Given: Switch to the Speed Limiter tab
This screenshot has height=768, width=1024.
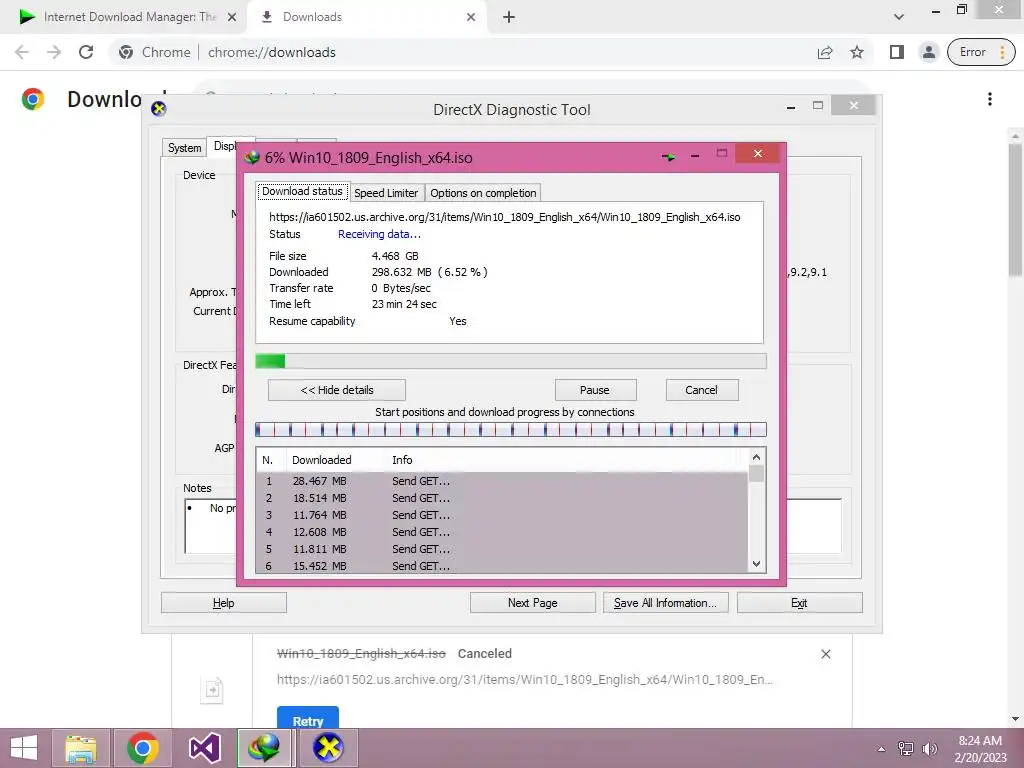Looking at the screenshot, I should point(386,193).
